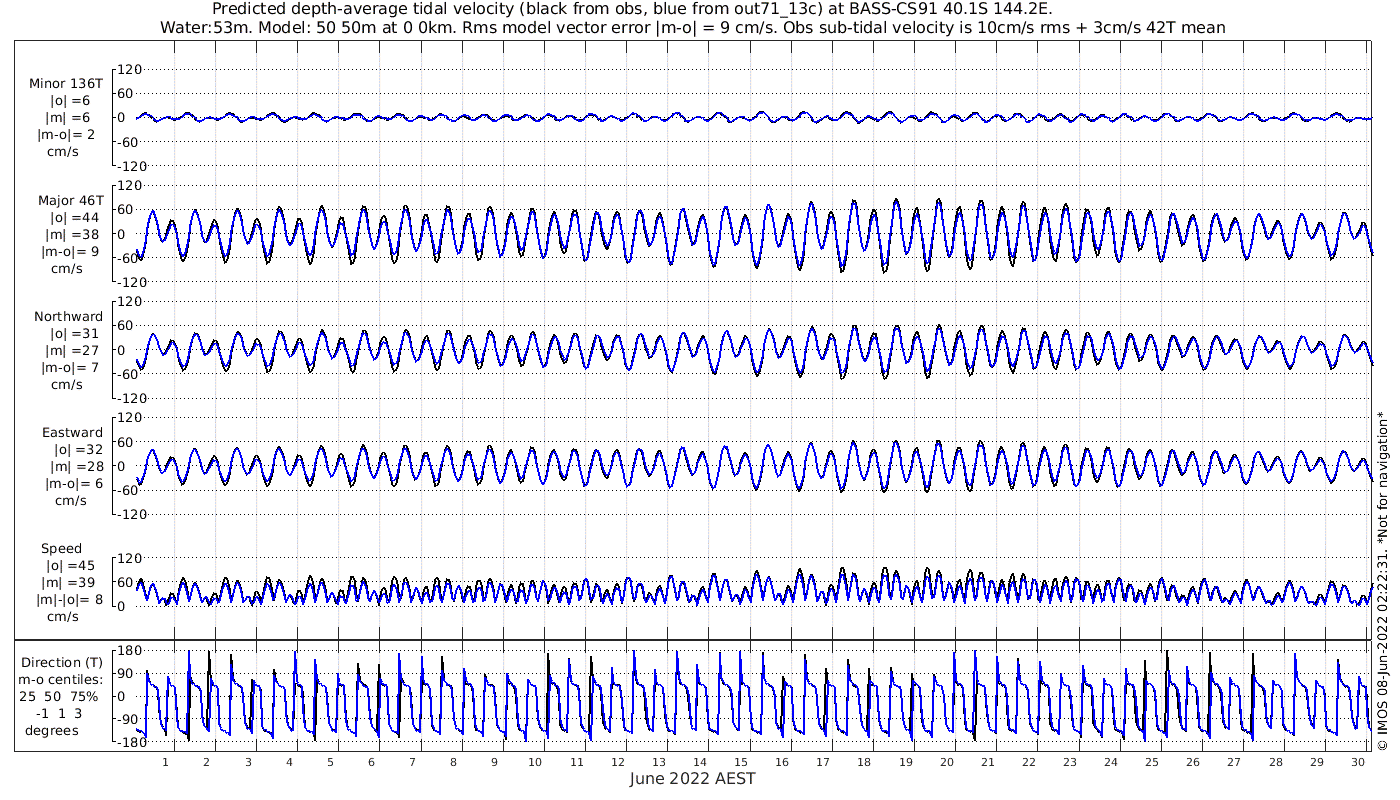Click the day '26' tick label on x-axis
This screenshot has width=1400, height=800.
(1193, 762)
